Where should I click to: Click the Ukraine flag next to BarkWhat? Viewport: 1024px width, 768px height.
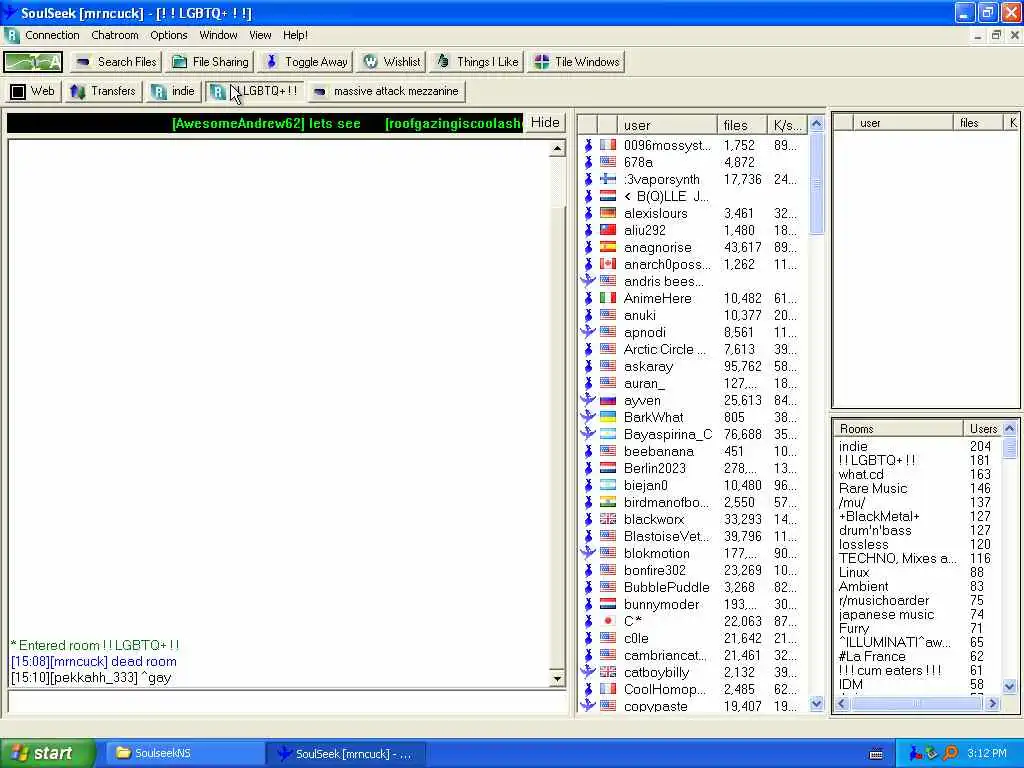[608, 417]
